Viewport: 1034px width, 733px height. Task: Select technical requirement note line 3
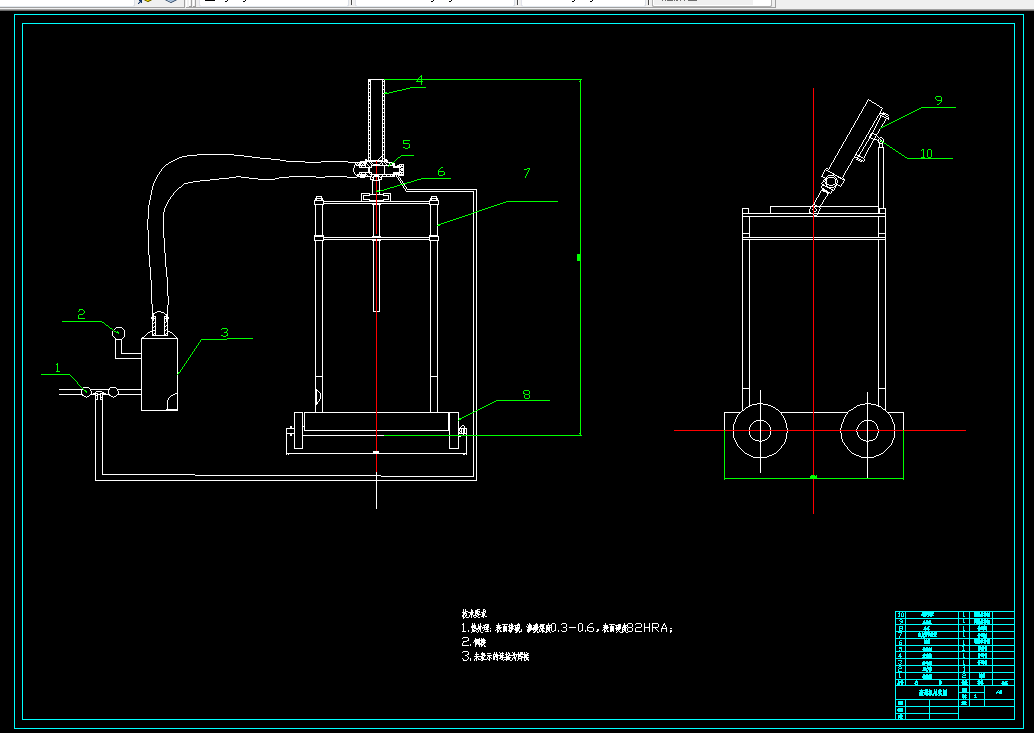495,657
